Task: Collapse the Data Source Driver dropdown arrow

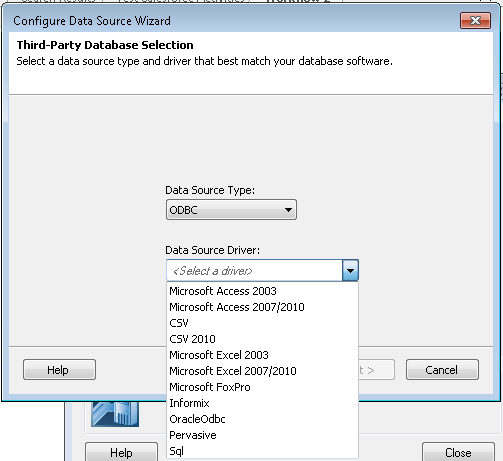Action: point(350,270)
